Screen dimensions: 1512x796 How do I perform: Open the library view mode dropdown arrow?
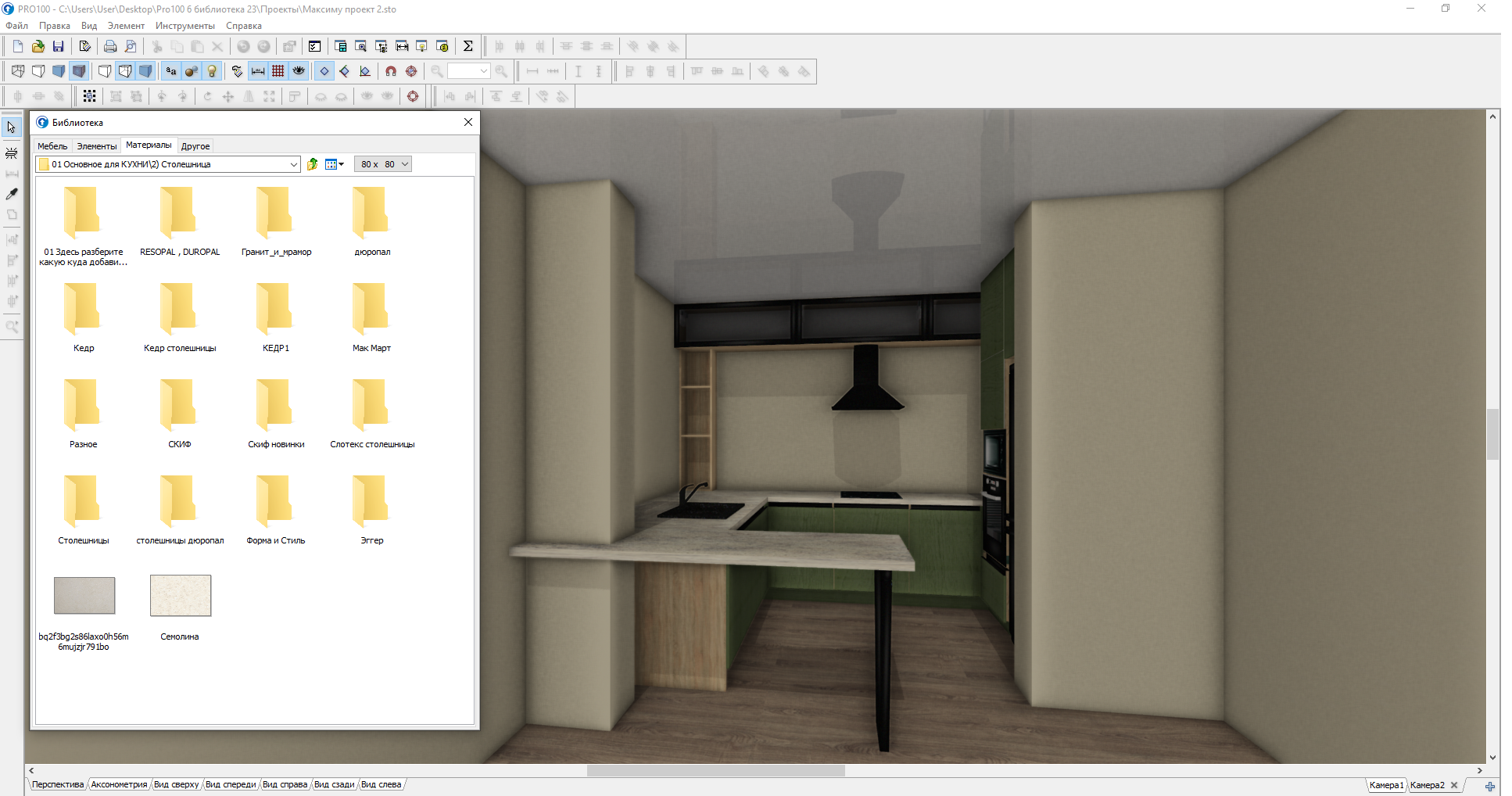coord(342,164)
